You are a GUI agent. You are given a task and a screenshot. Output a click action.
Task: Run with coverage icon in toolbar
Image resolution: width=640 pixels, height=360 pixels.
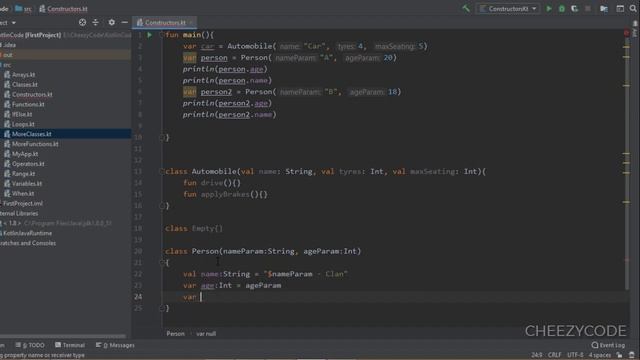pos(575,9)
